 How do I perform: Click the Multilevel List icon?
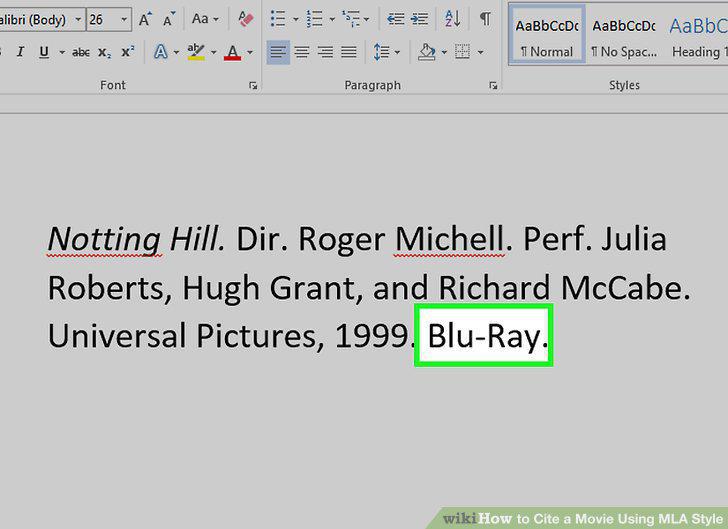tap(351, 19)
